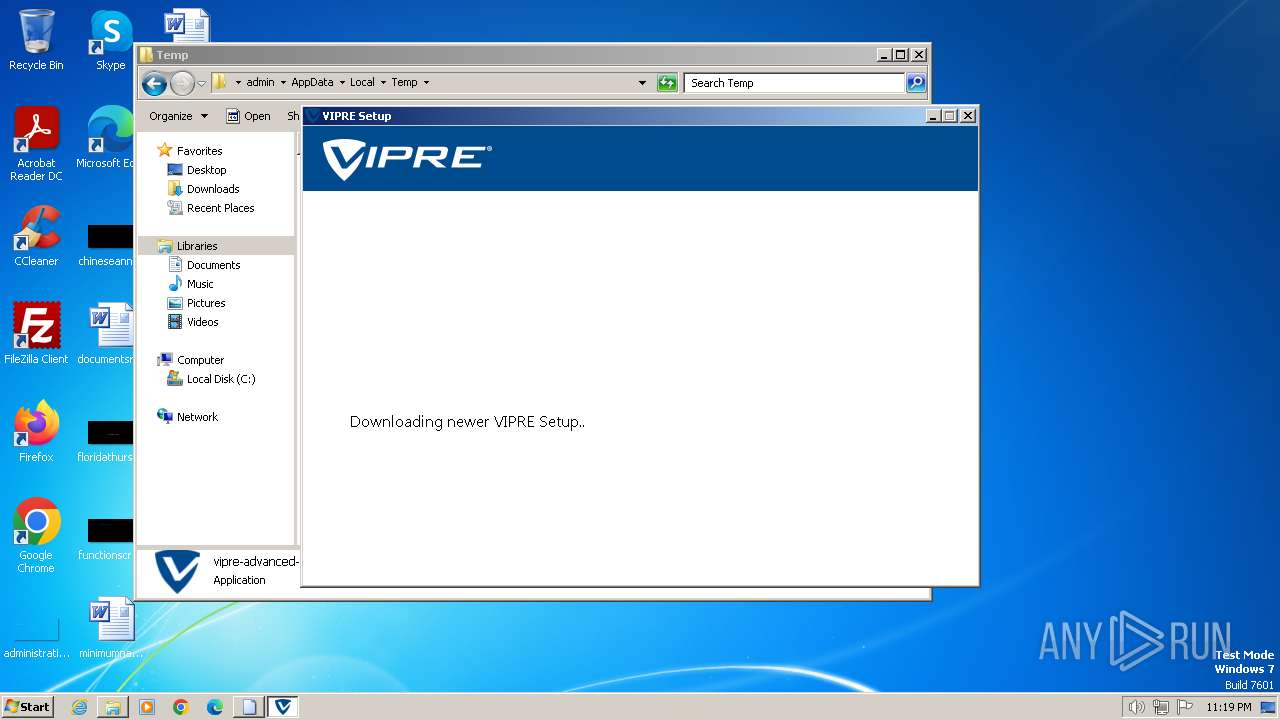This screenshot has width=1280, height=720.
Task: Open CCleaner desktop shortcut
Action: pos(36,236)
